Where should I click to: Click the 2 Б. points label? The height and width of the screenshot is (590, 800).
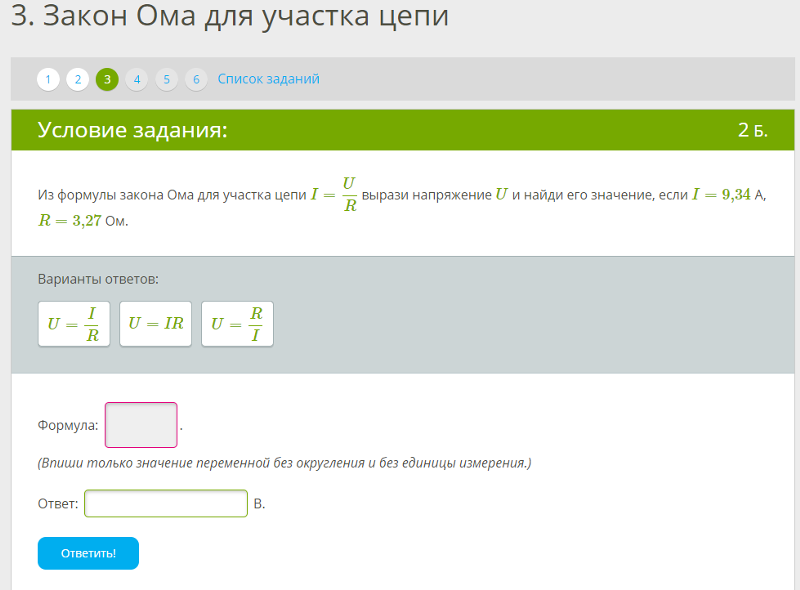pyautogui.click(x=752, y=130)
